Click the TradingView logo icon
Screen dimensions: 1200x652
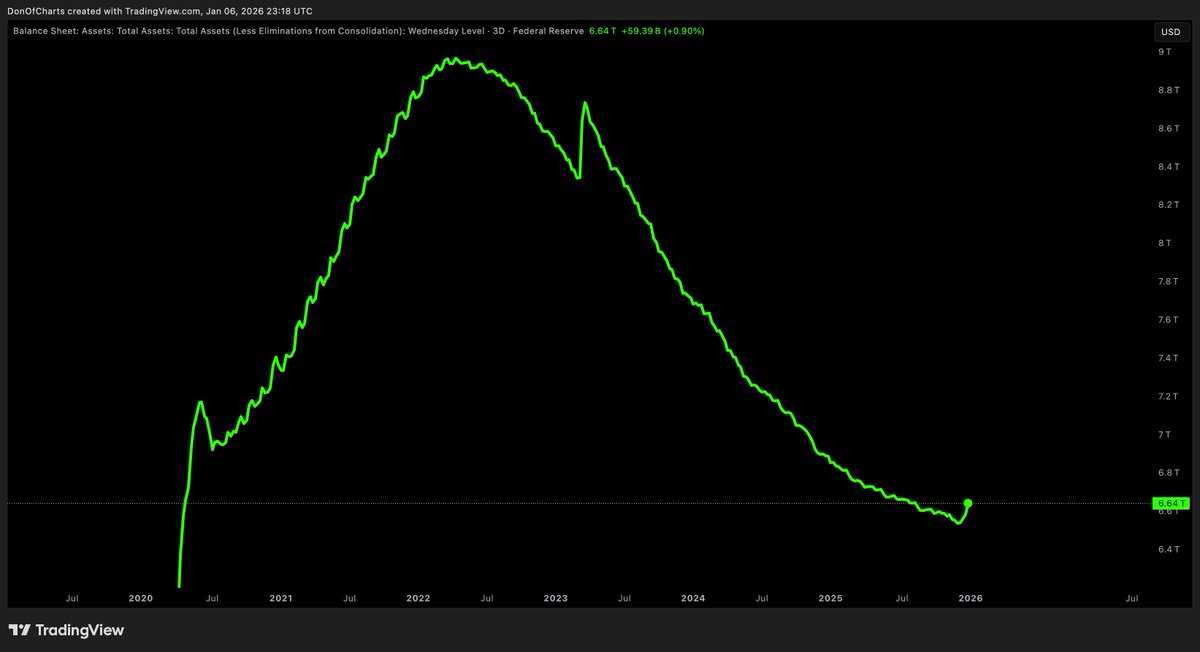(19, 630)
